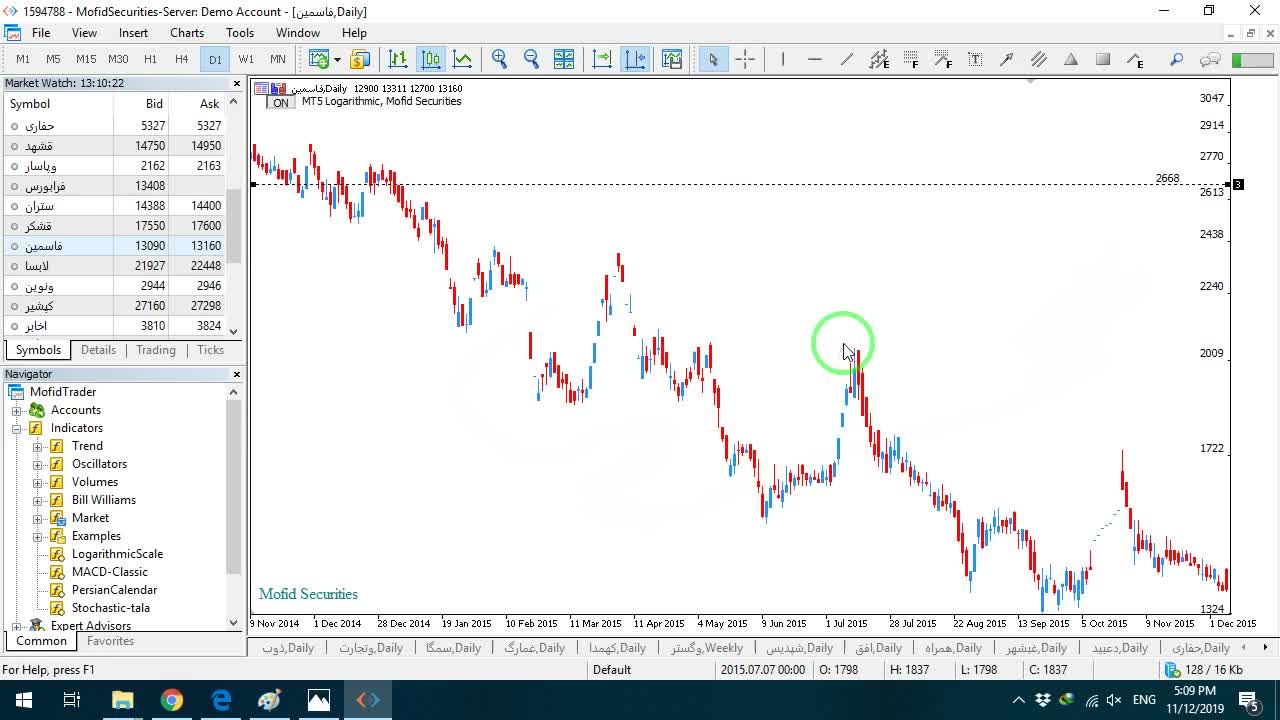The width and height of the screenshot is (1280, 720).
Task: Switch to Details tab in Market Watch
Action: [x=98, y=350]
